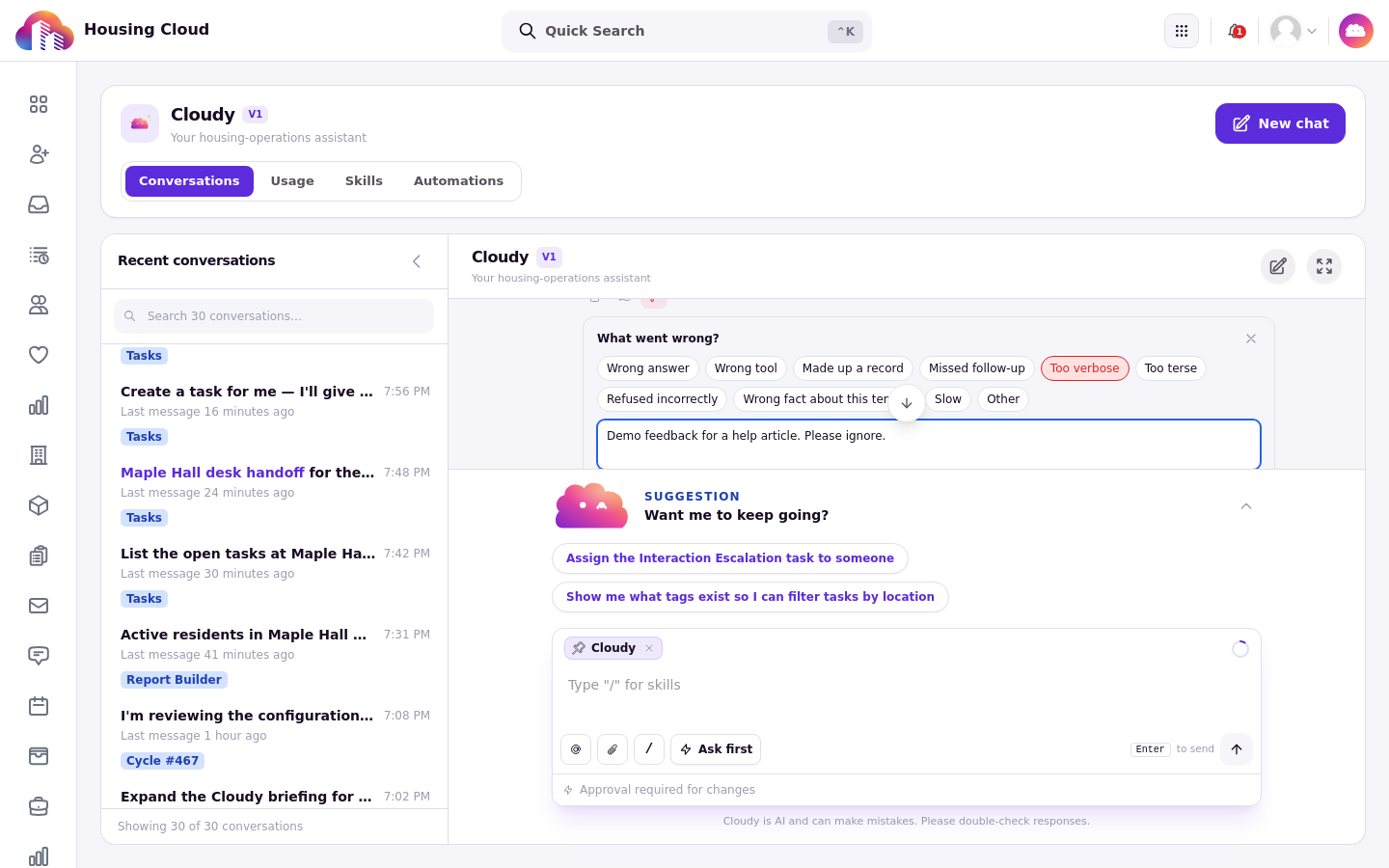Select the Conversations tab
The height and width of the screenshot is (868, 1389).
pyautogui.click(x=189, y=181)
